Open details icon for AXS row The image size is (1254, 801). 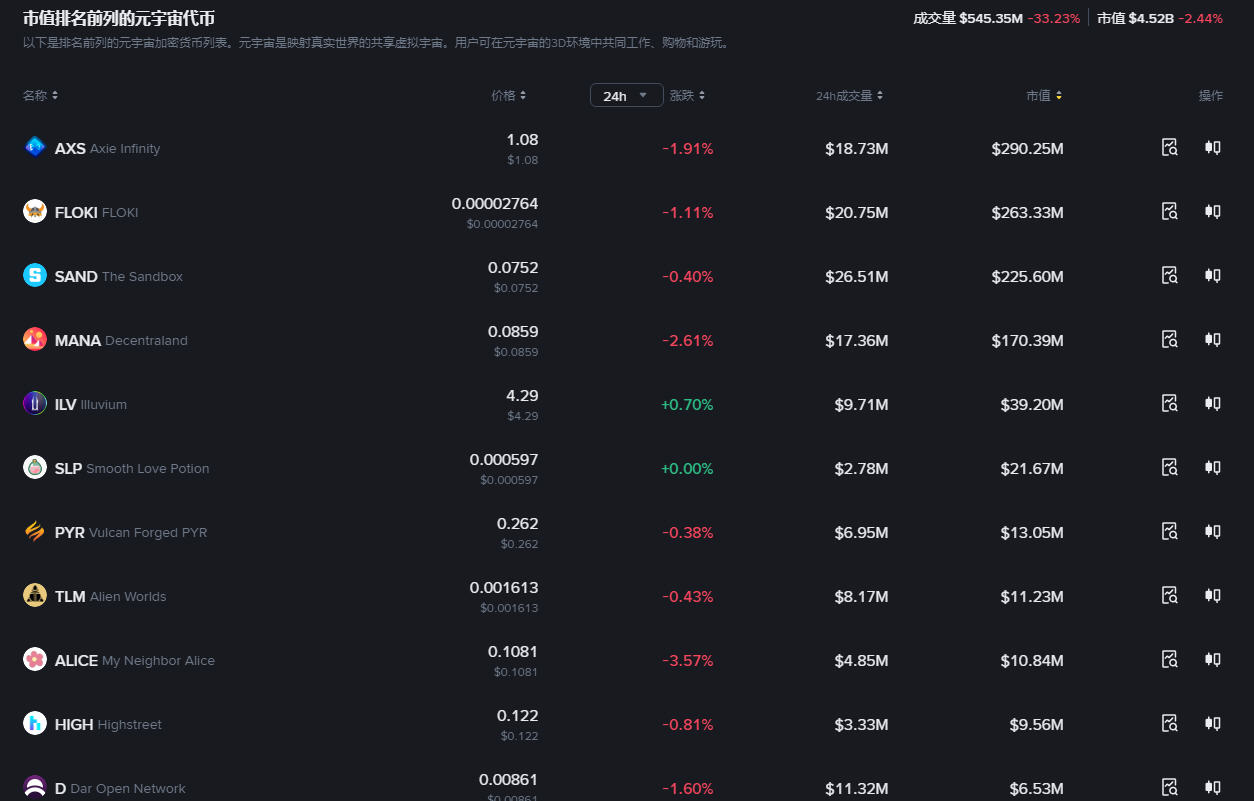pyautogui.click(x=1170, y=147)
